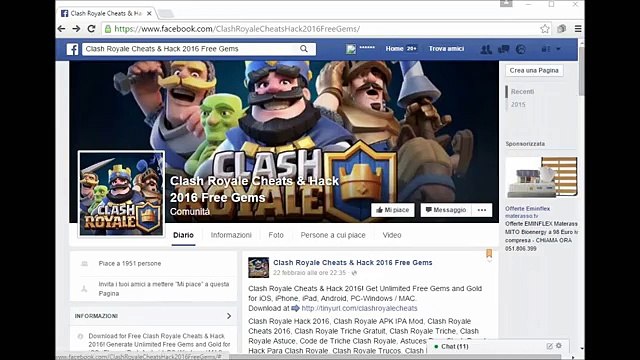Image resolution: width=640 pixels, height=360 pixels.
Task: Click the browser address bar URL
Action: click(237, 29)
